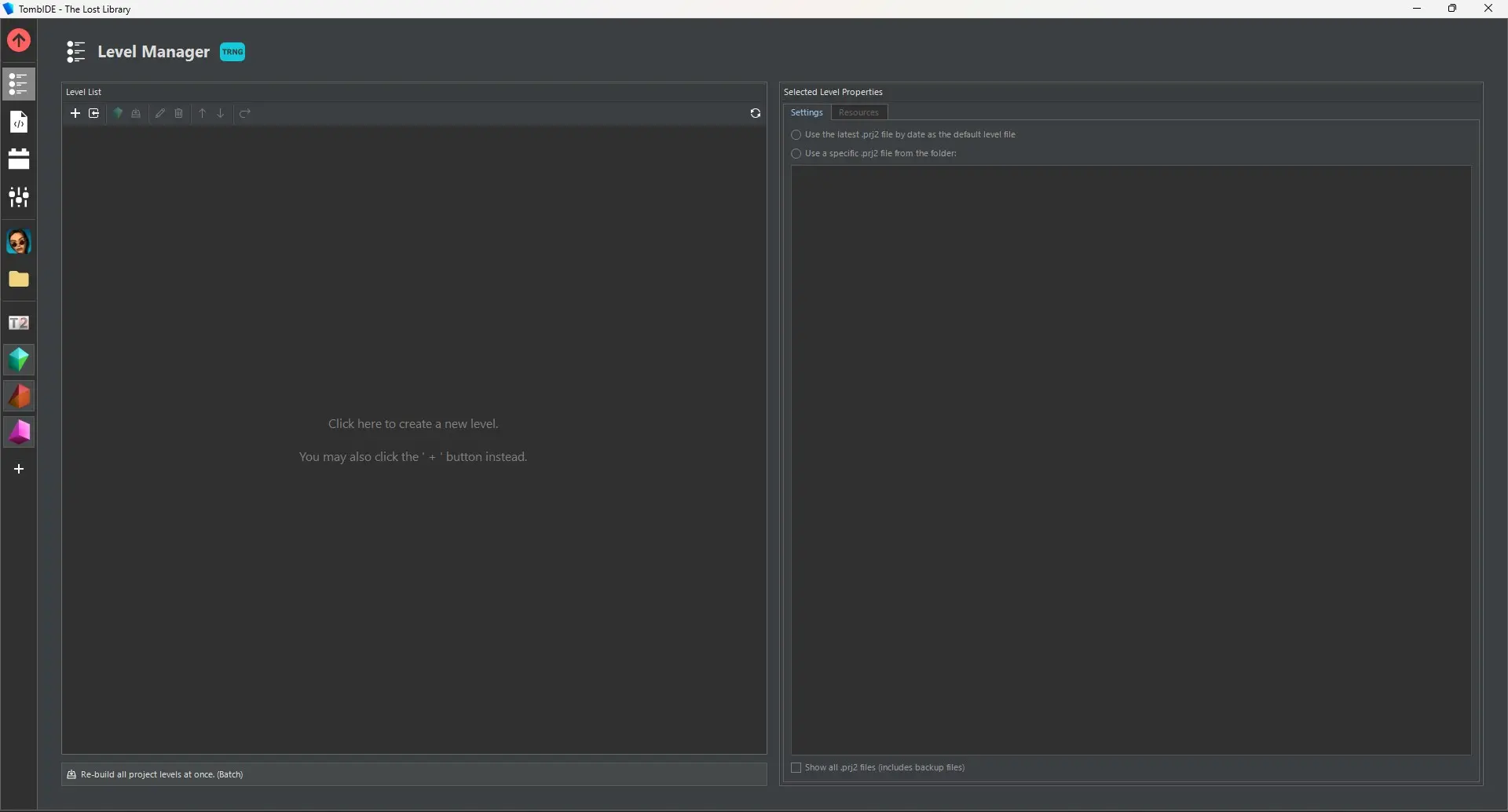This screenshot has height=812, width=1508.
Task: Create new level with toolbar plus button
Action: point(75,114)
